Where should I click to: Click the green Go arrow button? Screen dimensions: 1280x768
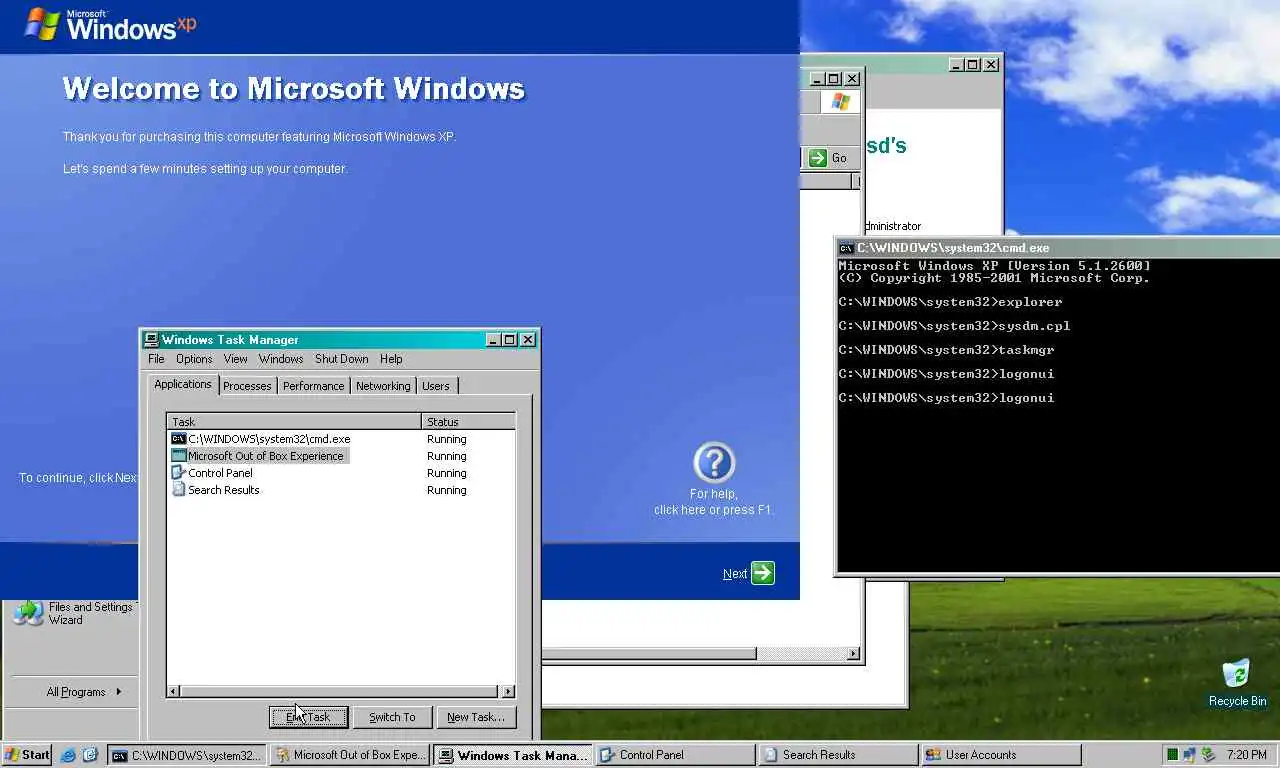pos(818,158)
